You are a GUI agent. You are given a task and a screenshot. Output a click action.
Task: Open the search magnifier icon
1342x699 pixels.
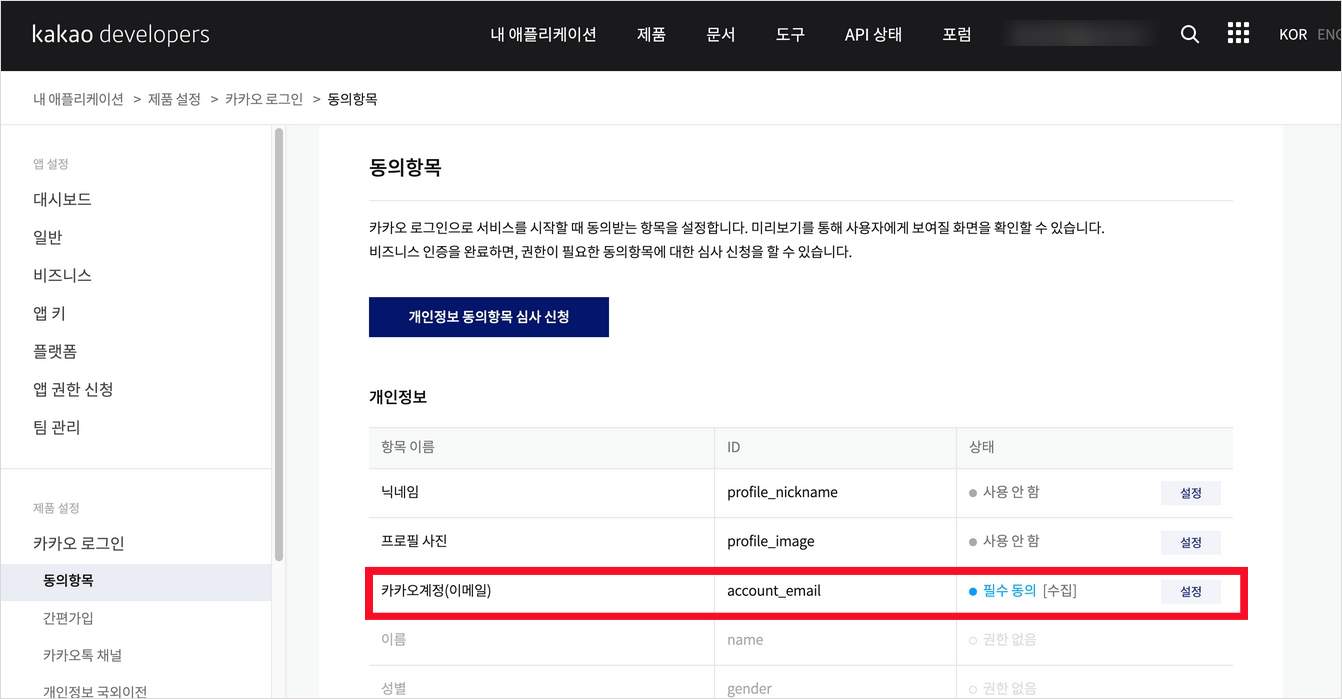pyautogui.click(x=1190, y=34)
